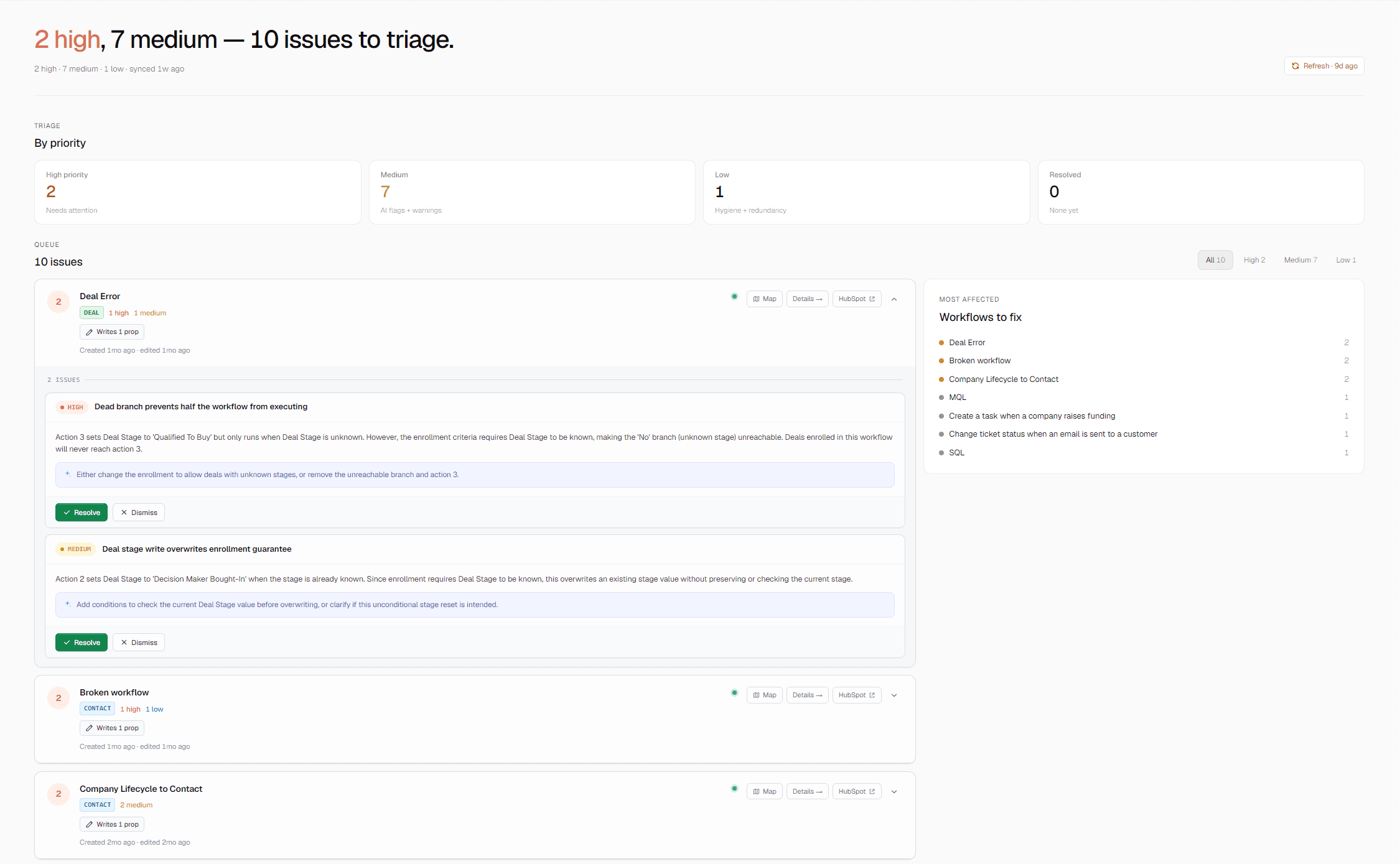Viewport: 1400px width, 864px height.
Task: Click the HubSpot external-link icon for Deal Error
Action: pyautogui.click(x=872, y=299)
